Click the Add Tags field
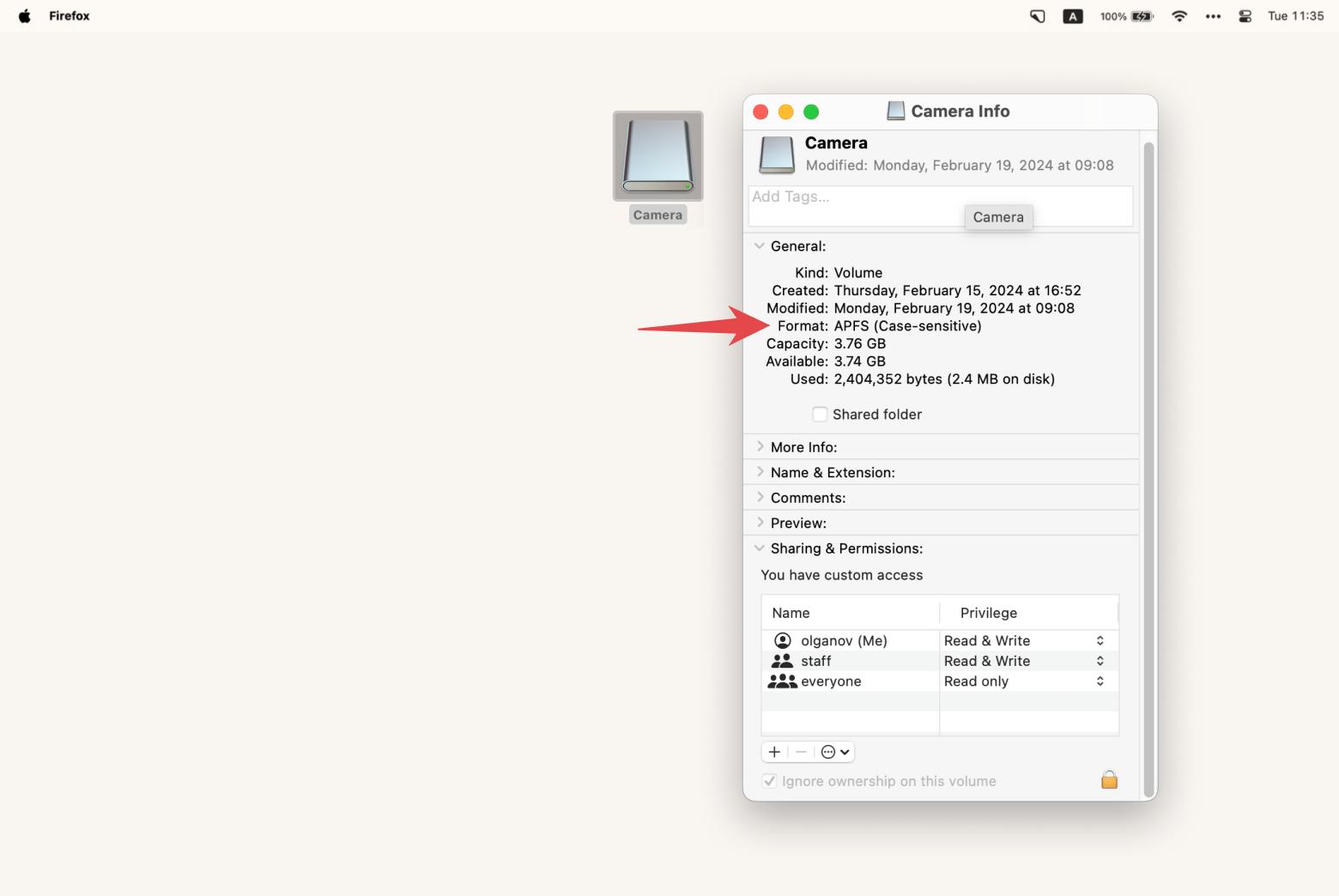1339x896 pixels. pos(941,206)
